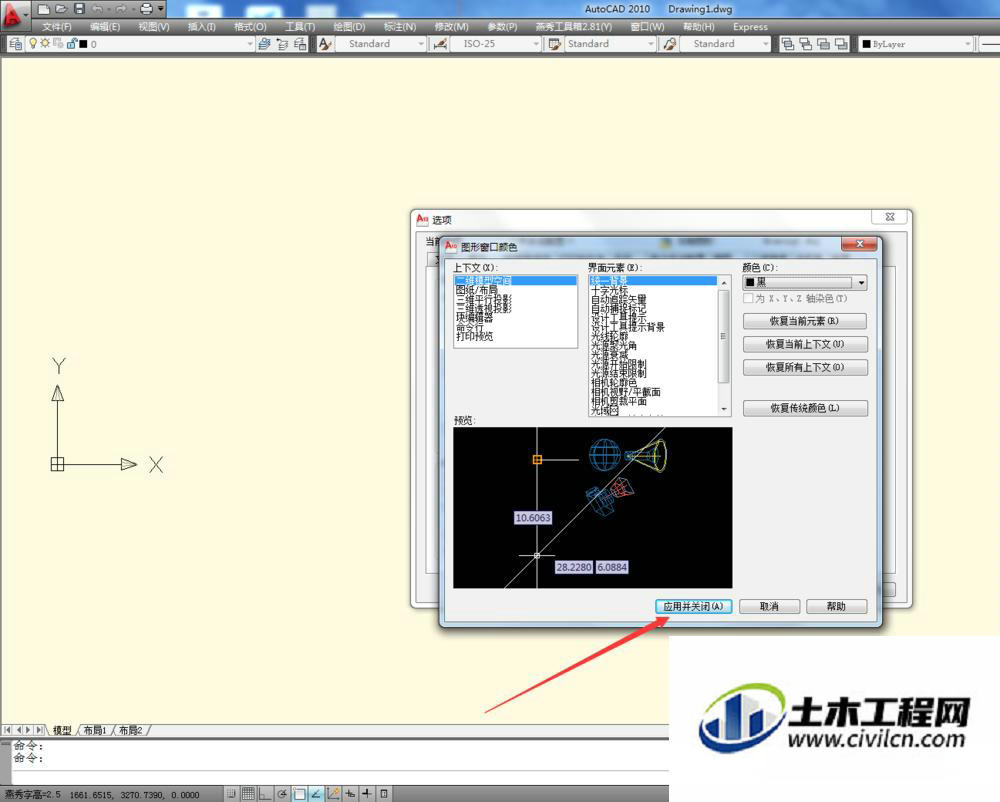The height and width of the screenshot is (802, 1000).
Task: Jump to the first layout tab arrow
Action: (7, 730)
